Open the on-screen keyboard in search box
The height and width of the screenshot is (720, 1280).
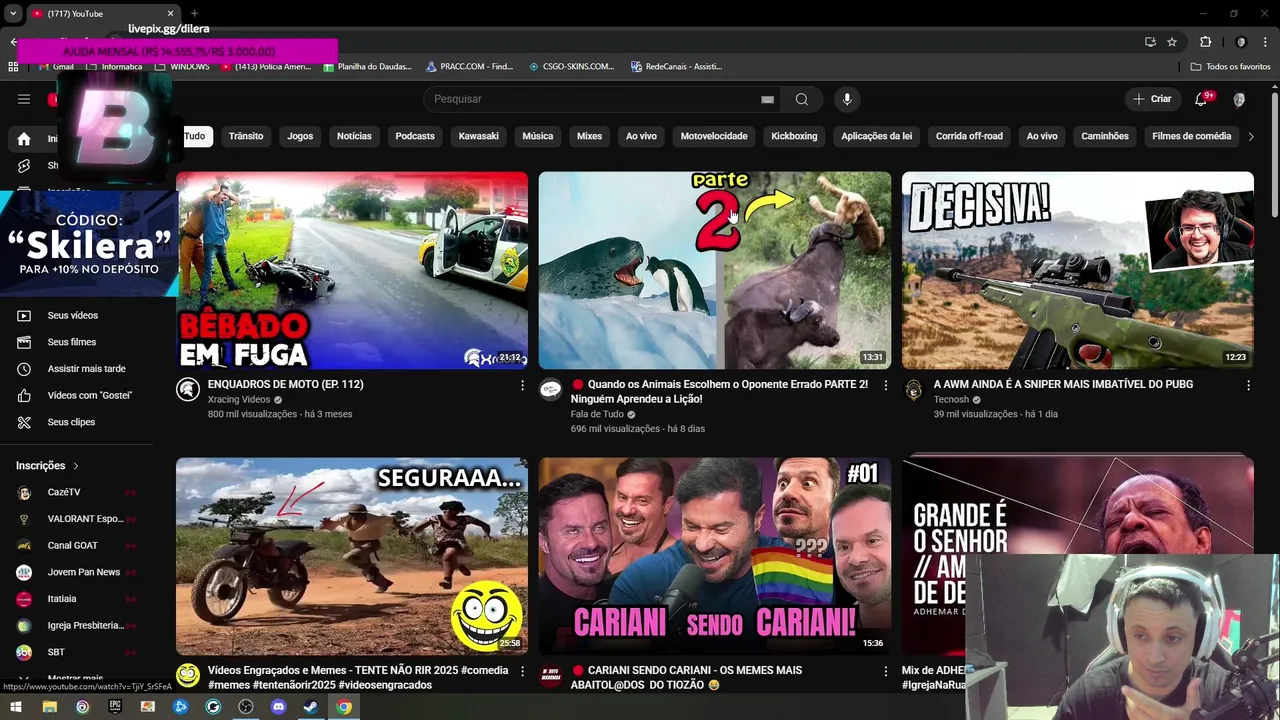[x=767, y=99]
